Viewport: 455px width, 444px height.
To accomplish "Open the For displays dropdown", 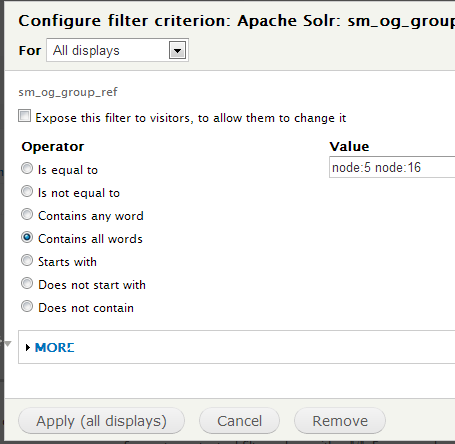I will (117, 50).
